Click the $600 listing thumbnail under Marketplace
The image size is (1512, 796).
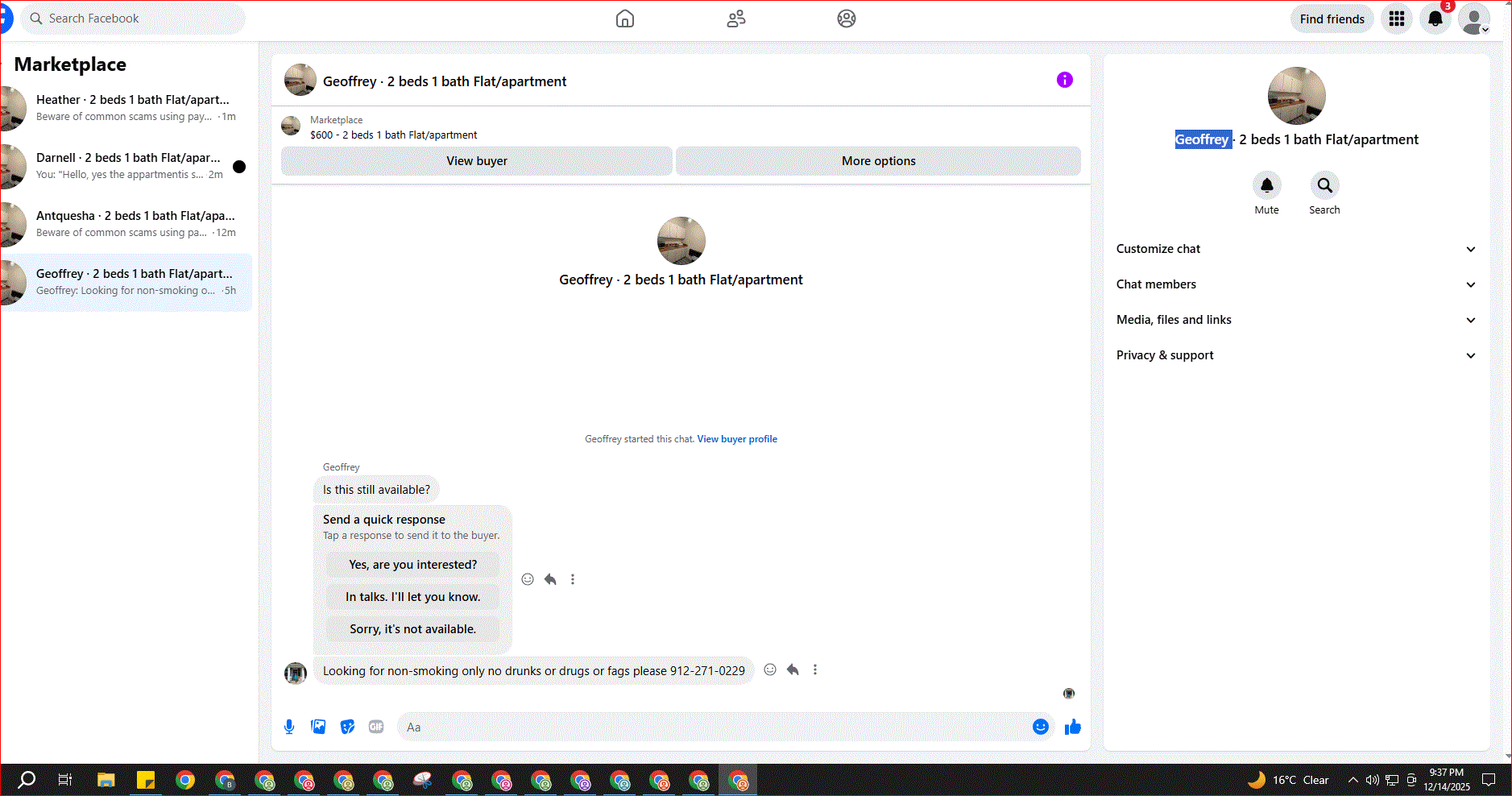pyautogui.click(x=291, y=126)
